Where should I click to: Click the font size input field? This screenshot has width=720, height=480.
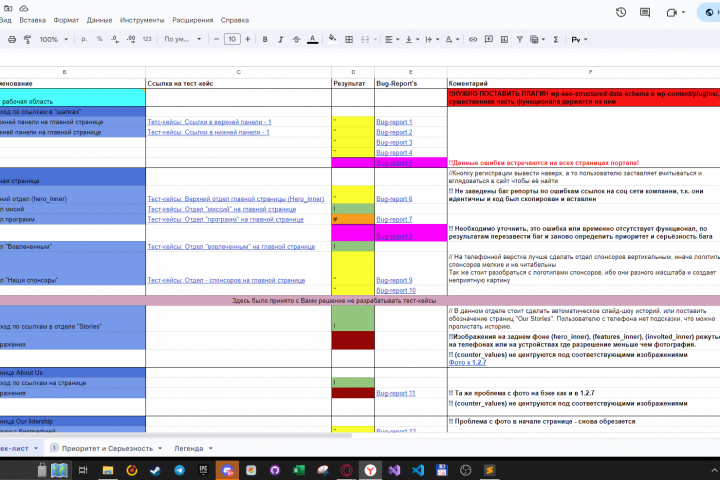(232, 40)
